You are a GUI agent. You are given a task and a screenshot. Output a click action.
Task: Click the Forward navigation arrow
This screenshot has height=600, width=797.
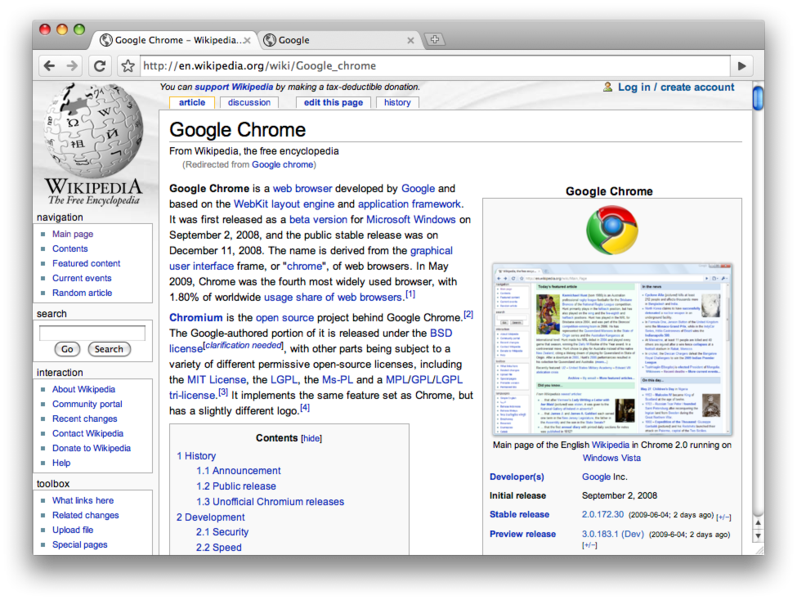click(72, 66)
